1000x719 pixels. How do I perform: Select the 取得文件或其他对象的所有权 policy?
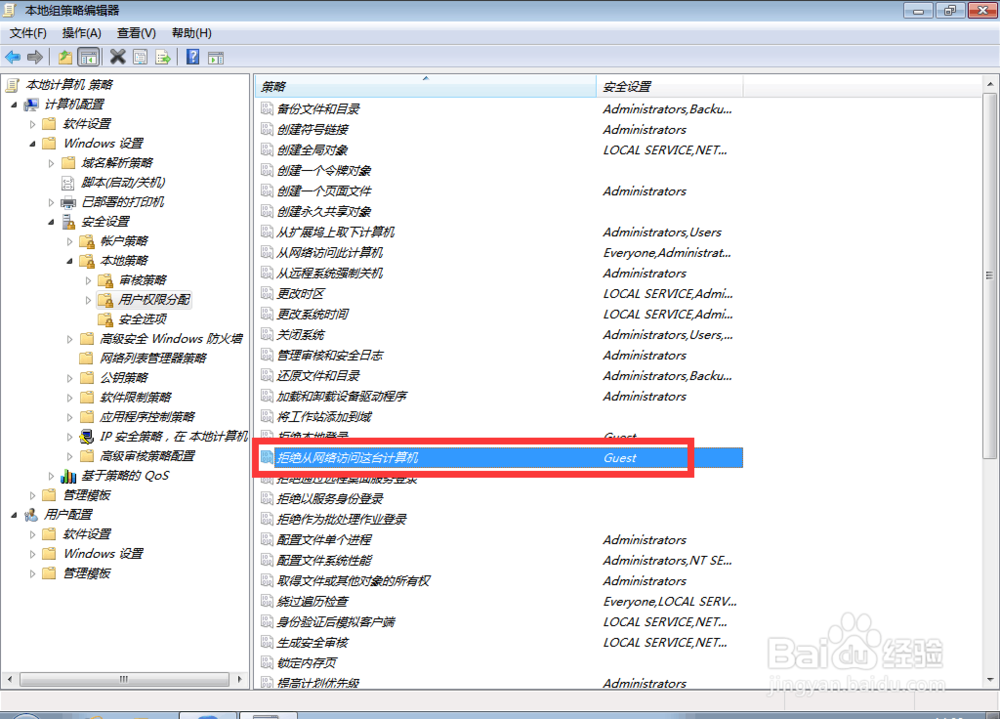click(x=353, y=581)
